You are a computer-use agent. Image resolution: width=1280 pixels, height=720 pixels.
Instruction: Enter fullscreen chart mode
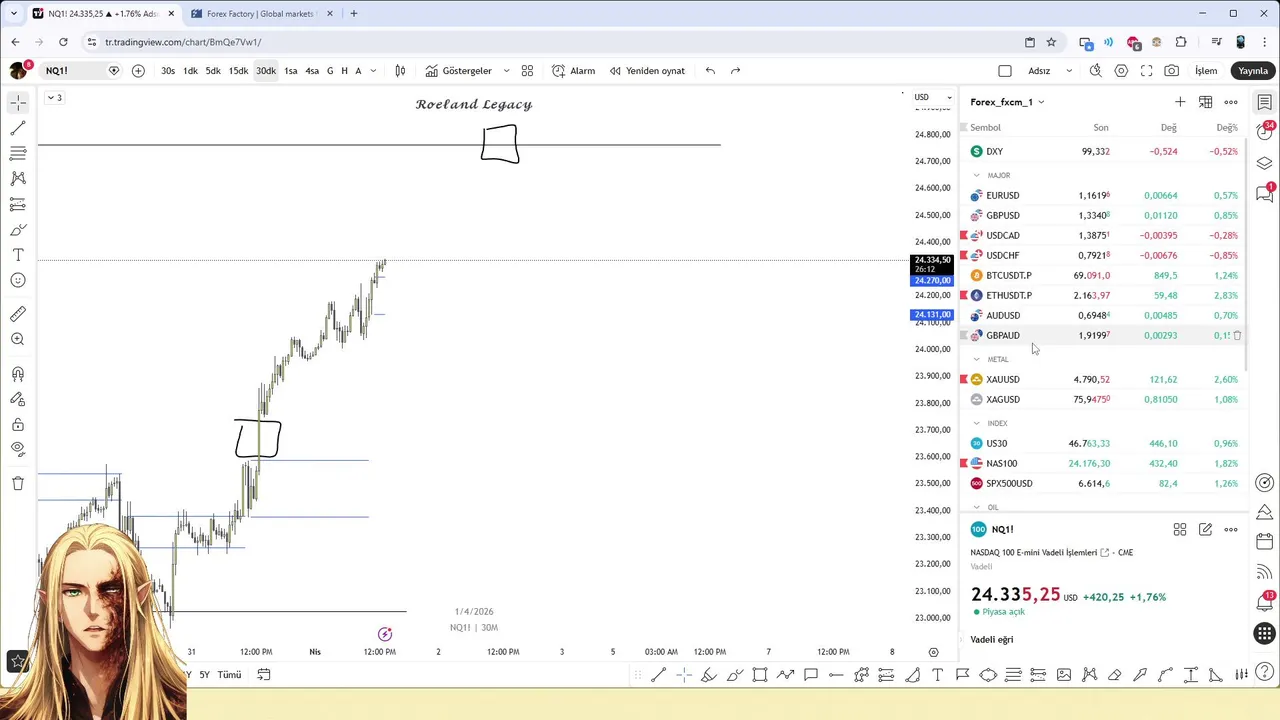(x=1146, y=71)
